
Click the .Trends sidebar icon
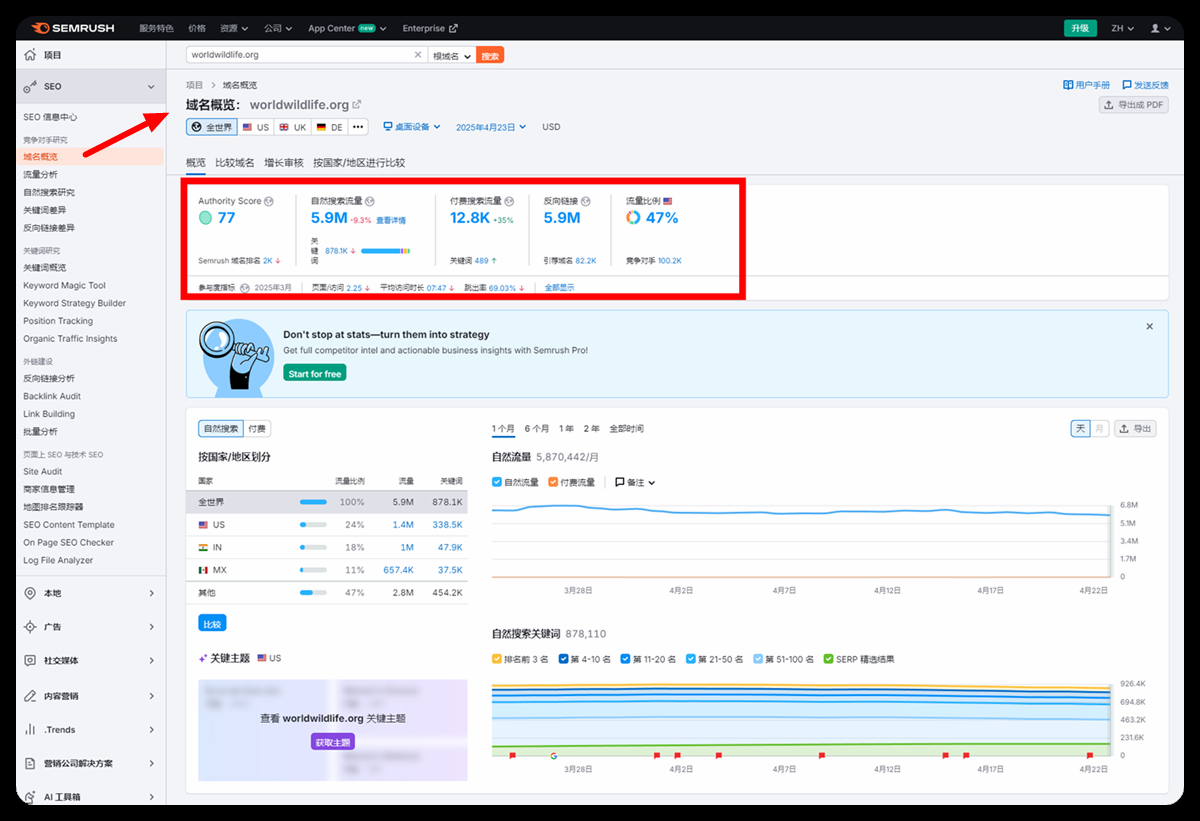tap(30, 729)
